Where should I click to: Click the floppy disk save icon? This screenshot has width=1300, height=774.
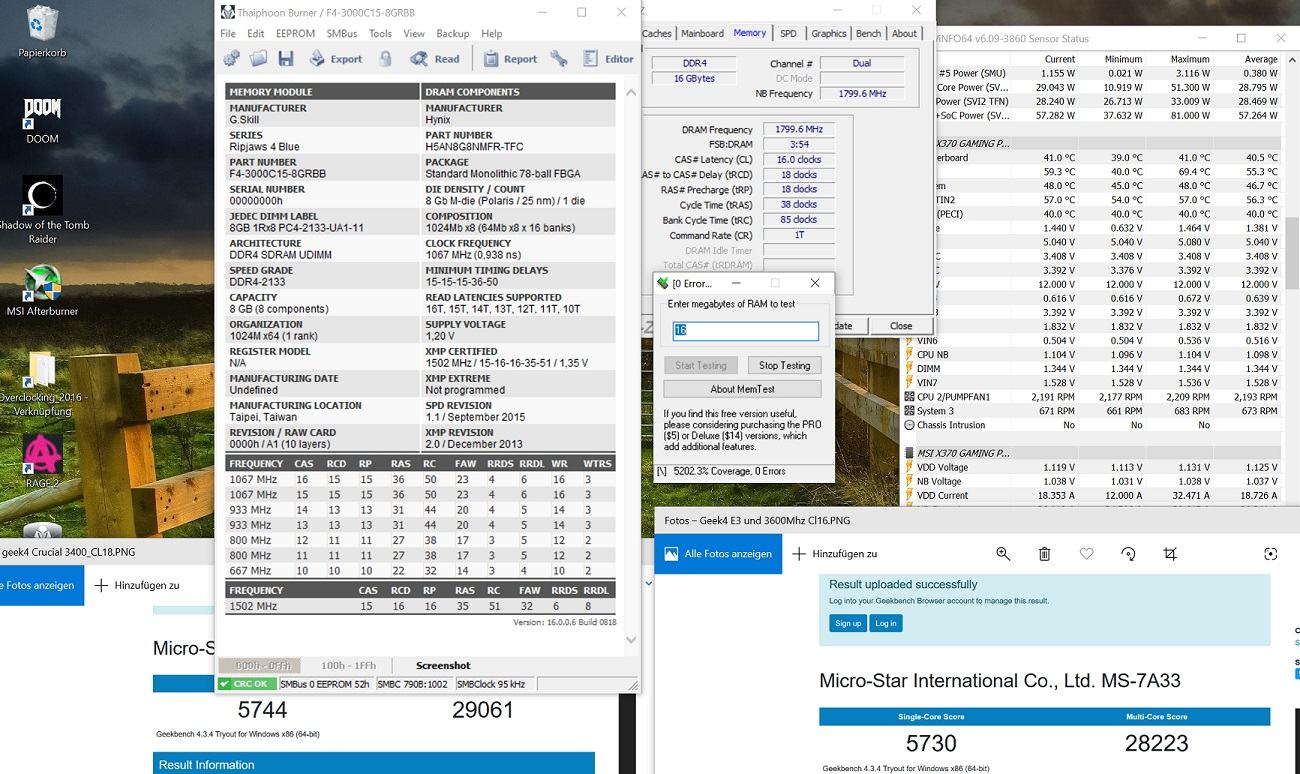286,59
